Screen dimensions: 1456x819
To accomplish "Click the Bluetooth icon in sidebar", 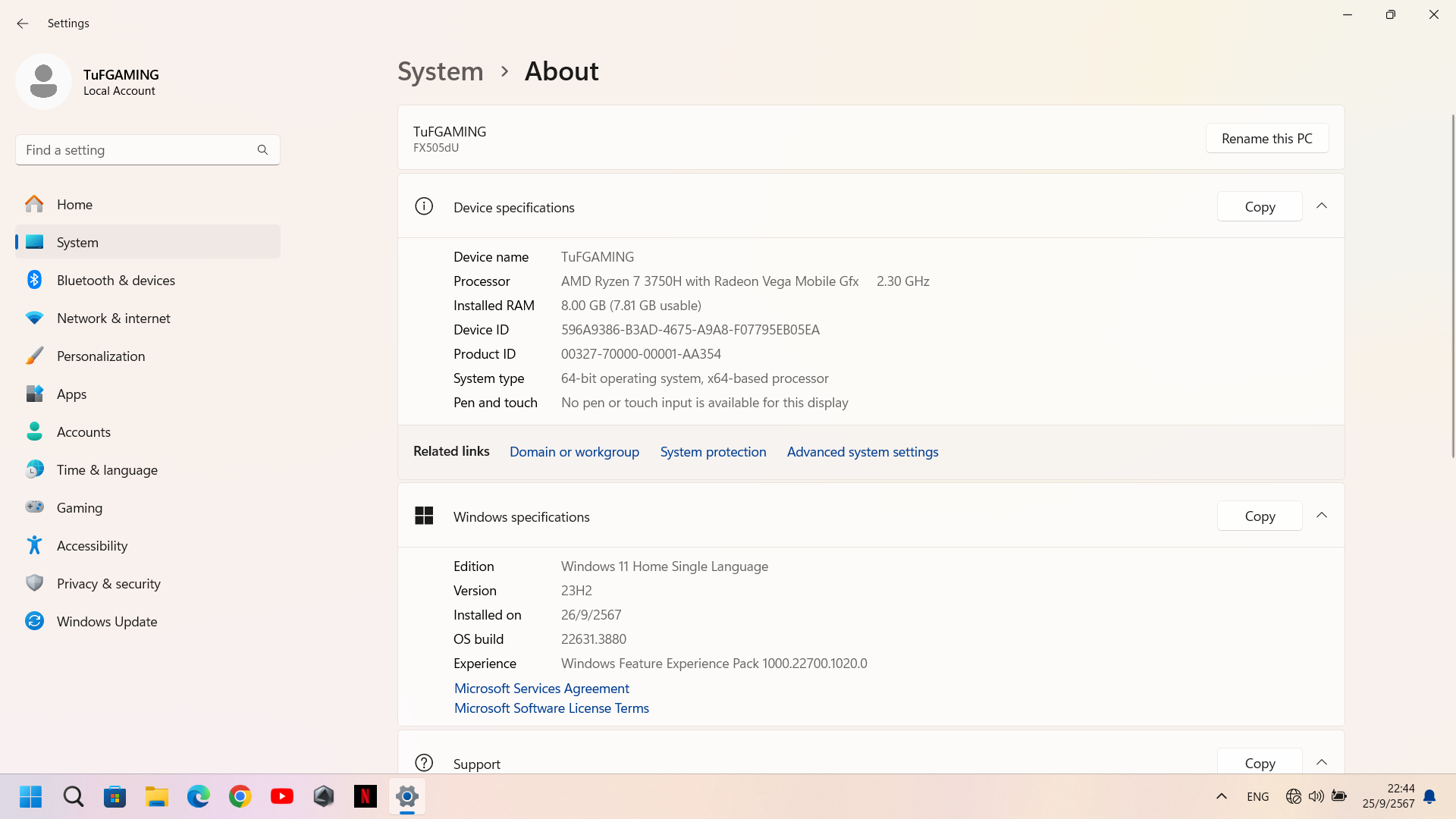I will tap(34, 280).
